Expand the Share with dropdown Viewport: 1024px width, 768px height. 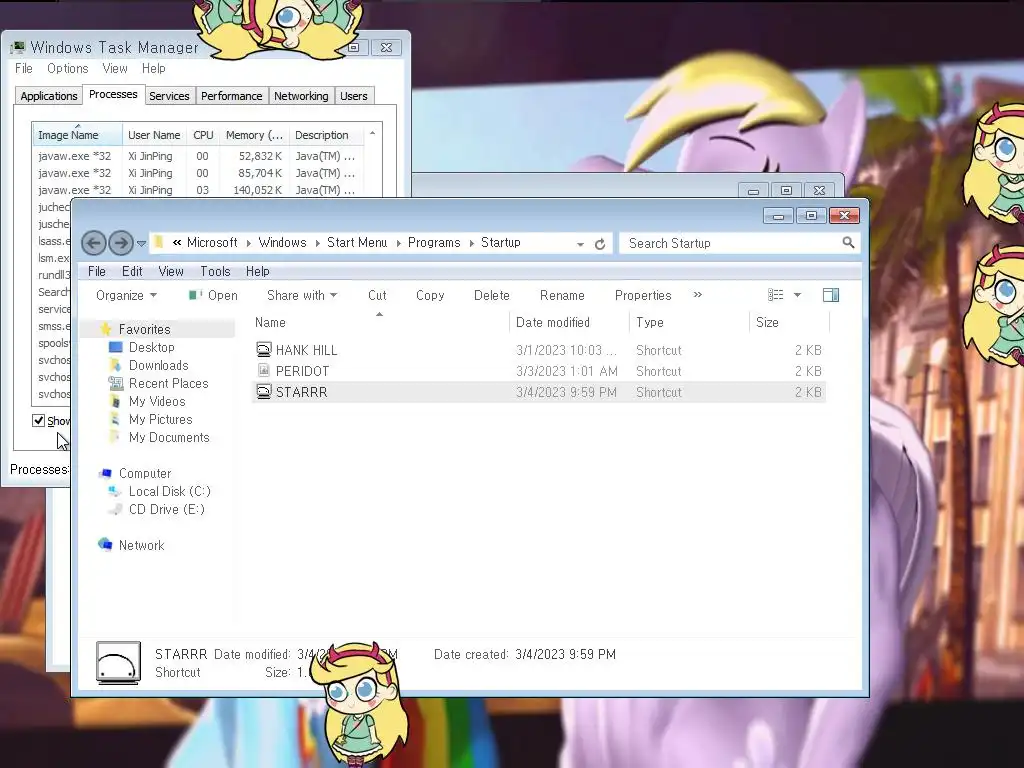pyautogui.click(x=302, y=295)
